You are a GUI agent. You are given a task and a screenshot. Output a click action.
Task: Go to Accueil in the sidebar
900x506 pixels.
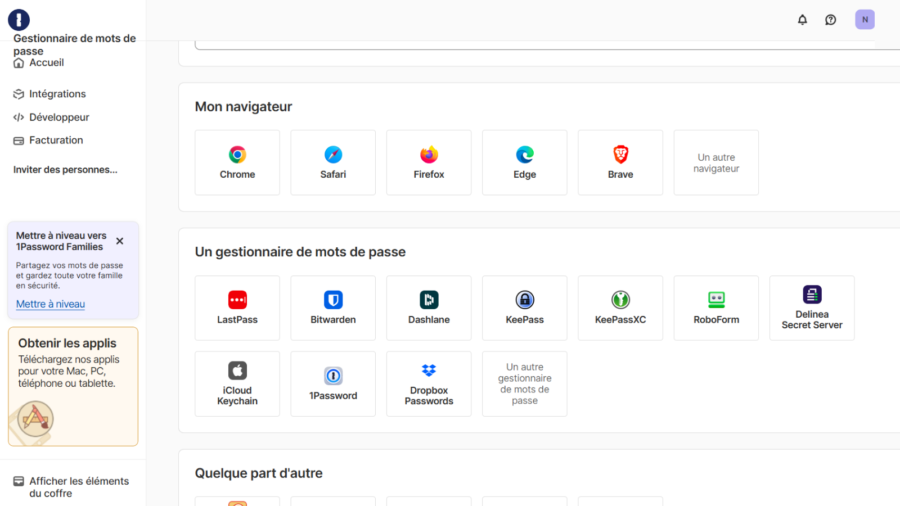coord(38,63)
